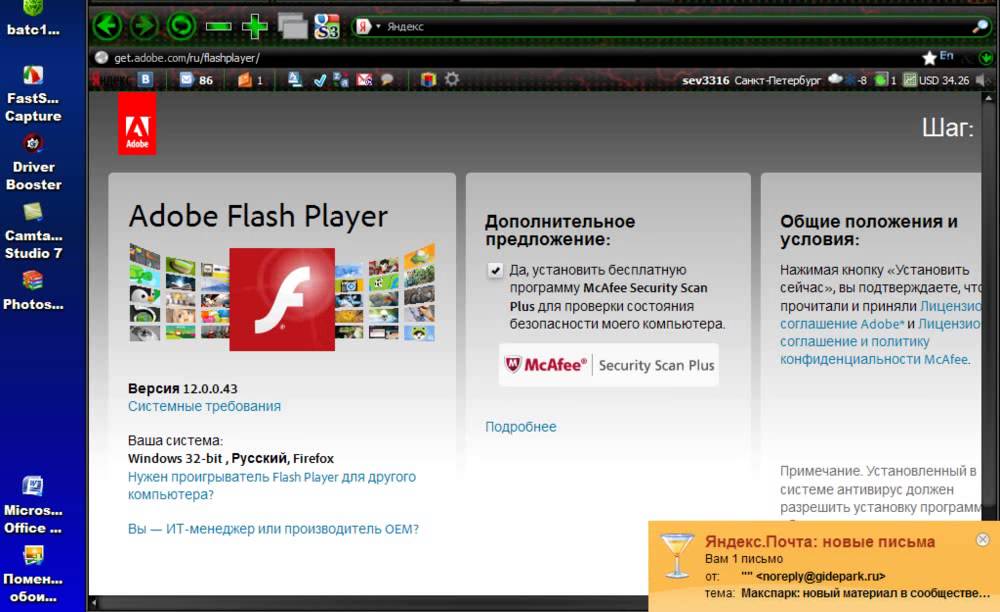This screenshot has width=1000, height=612.
Task: Uncheck the McAfee Security Scan Plus offer
Action: point(495,270)
